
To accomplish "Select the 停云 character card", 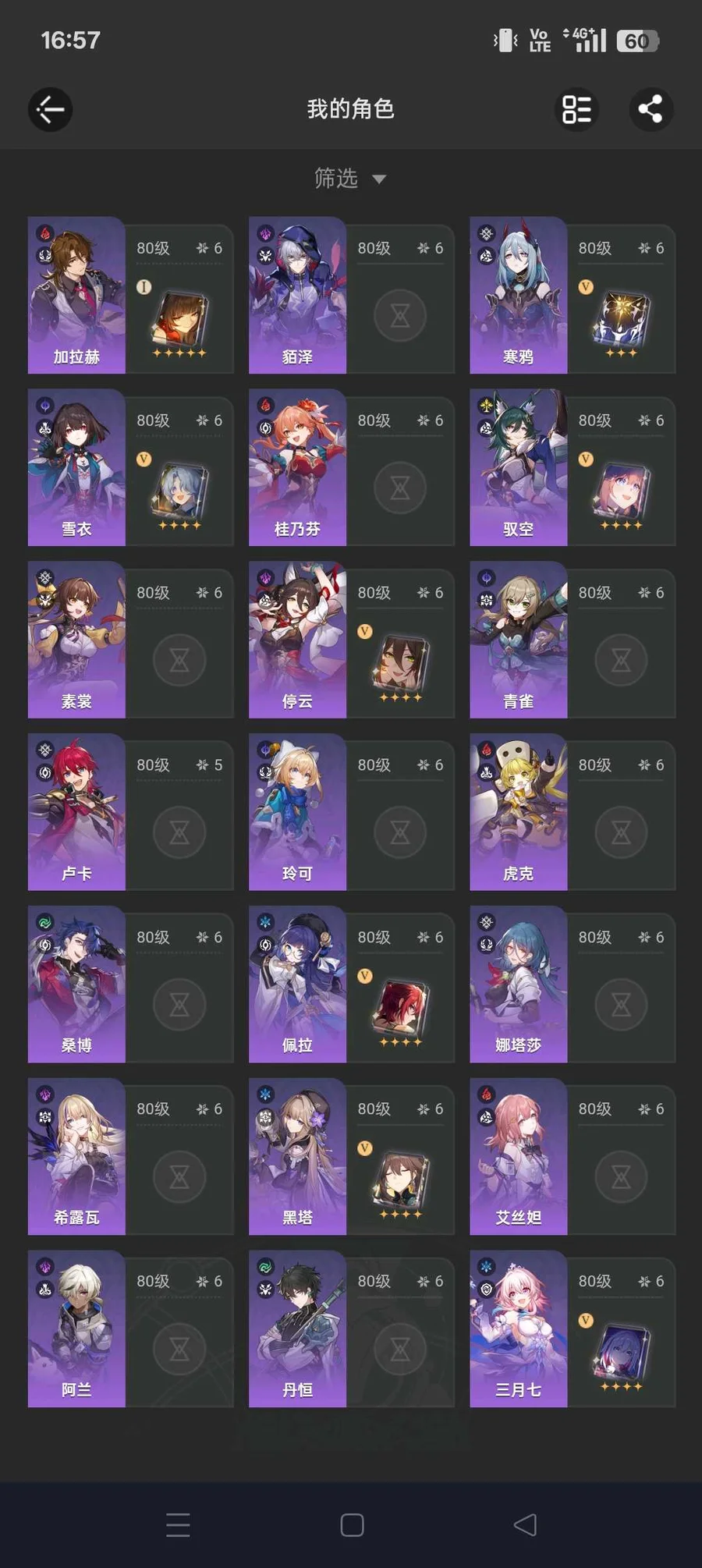I will (351, 640).
